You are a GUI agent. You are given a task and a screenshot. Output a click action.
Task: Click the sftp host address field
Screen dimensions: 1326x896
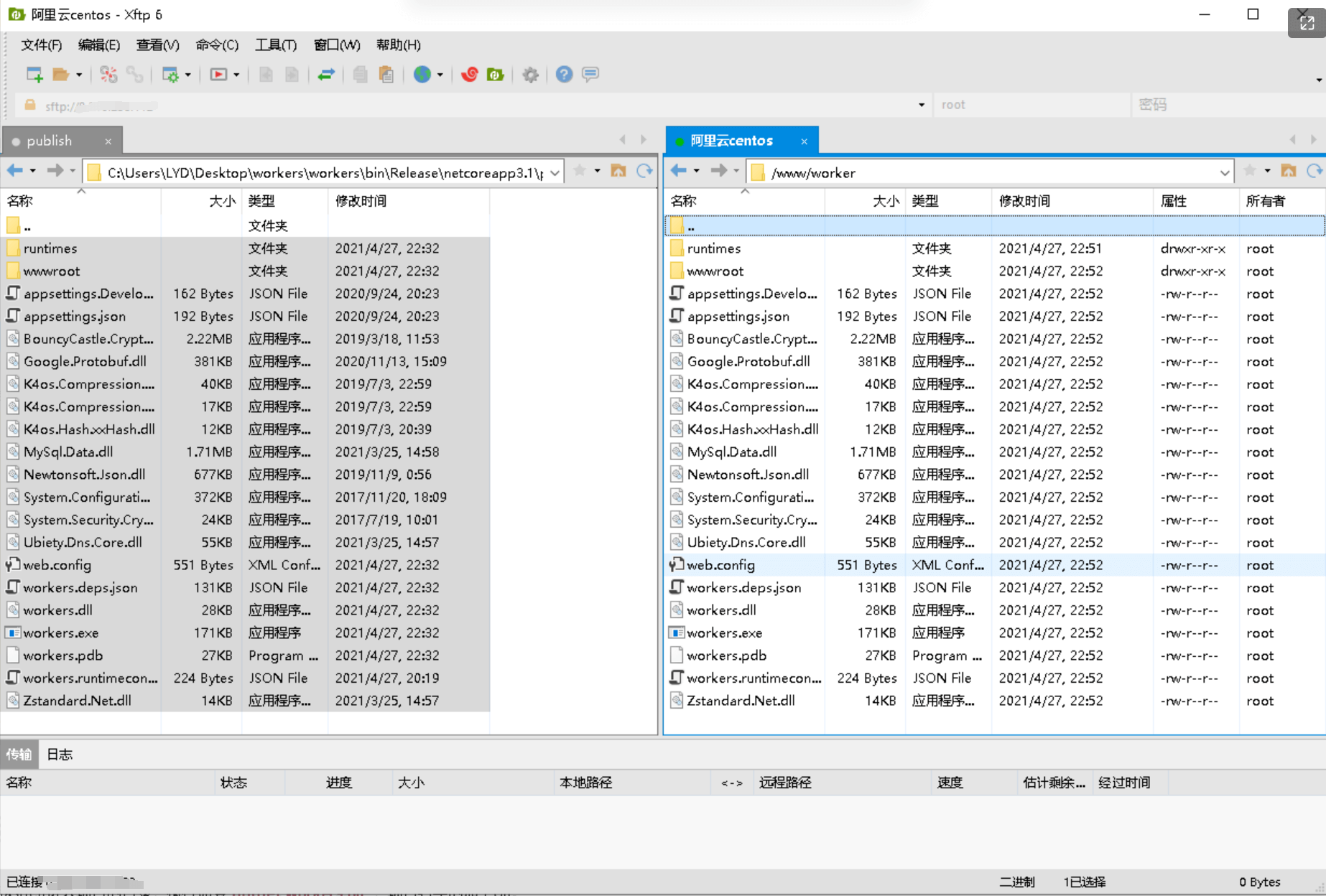pos(474,106)
